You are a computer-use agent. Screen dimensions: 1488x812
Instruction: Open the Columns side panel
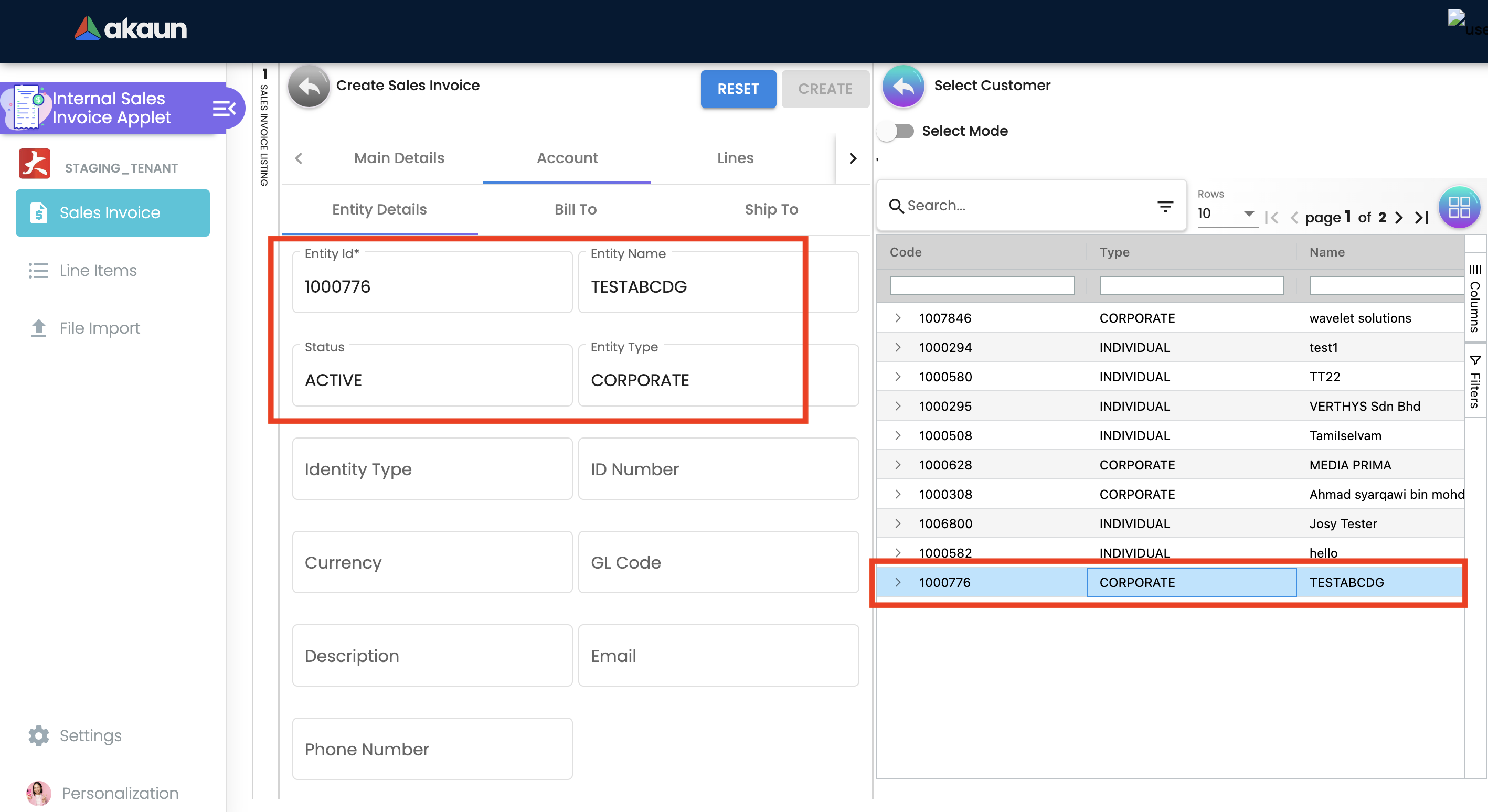(1475, 298)
